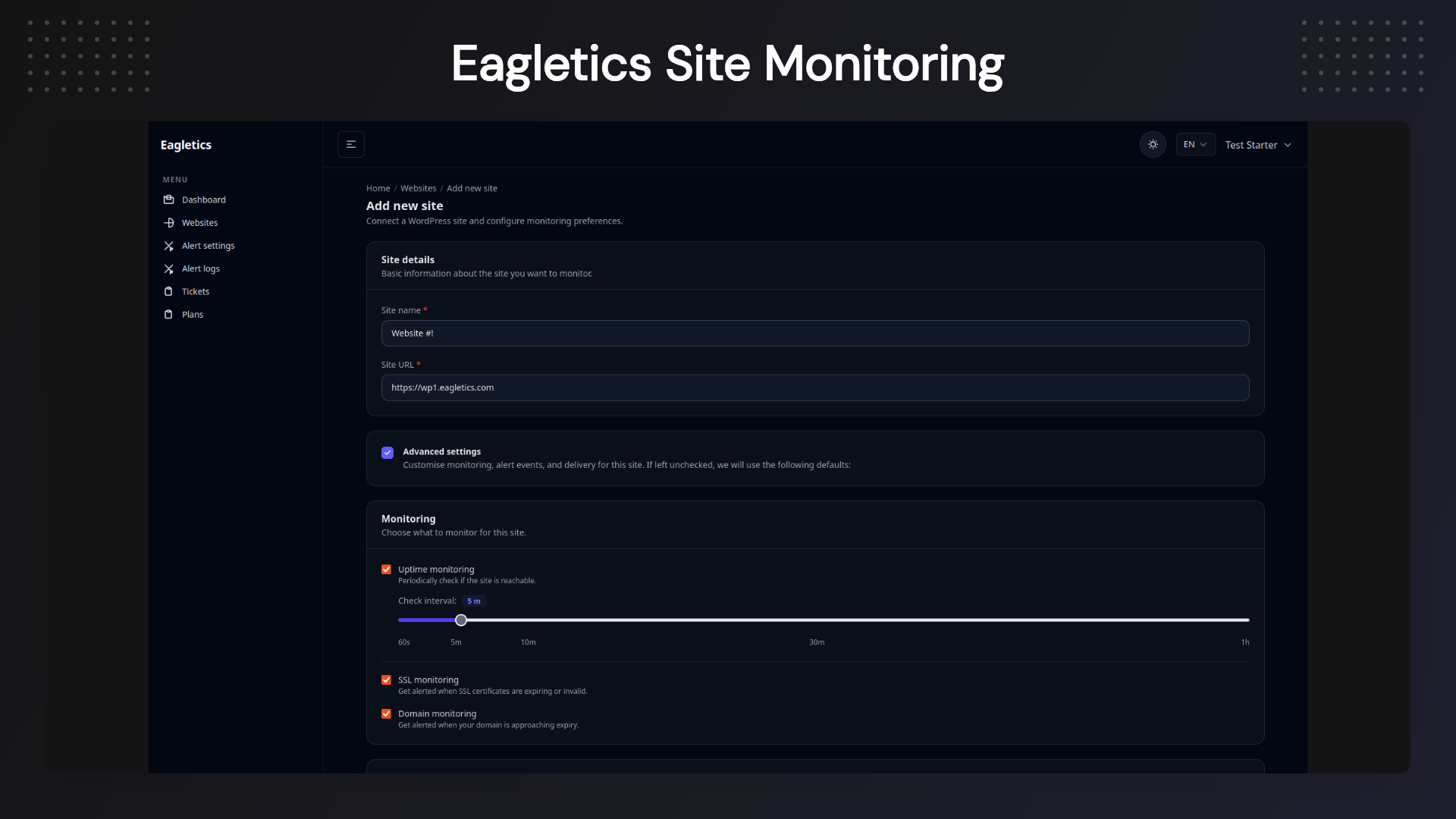
Task: Click the Eagletics logo in sidebar
Action: (x=186, y=145)
